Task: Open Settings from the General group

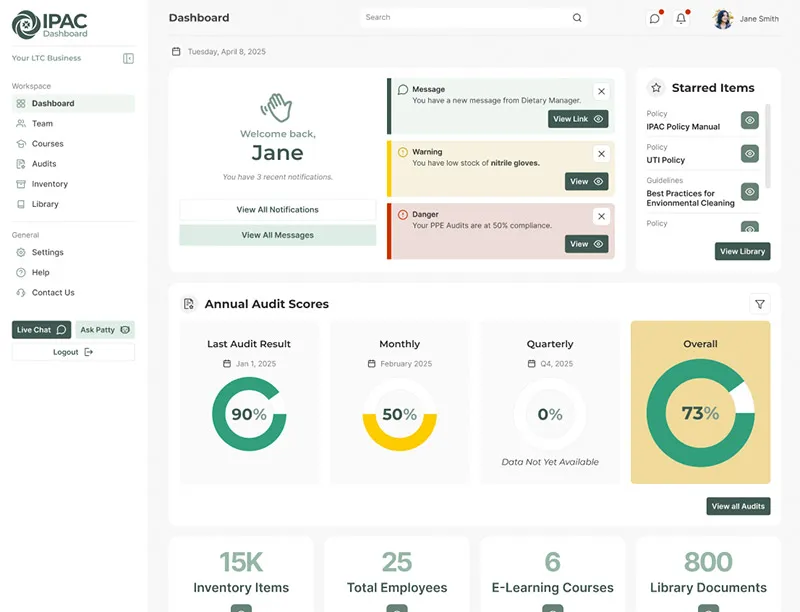Action: [x=73, y=252]
